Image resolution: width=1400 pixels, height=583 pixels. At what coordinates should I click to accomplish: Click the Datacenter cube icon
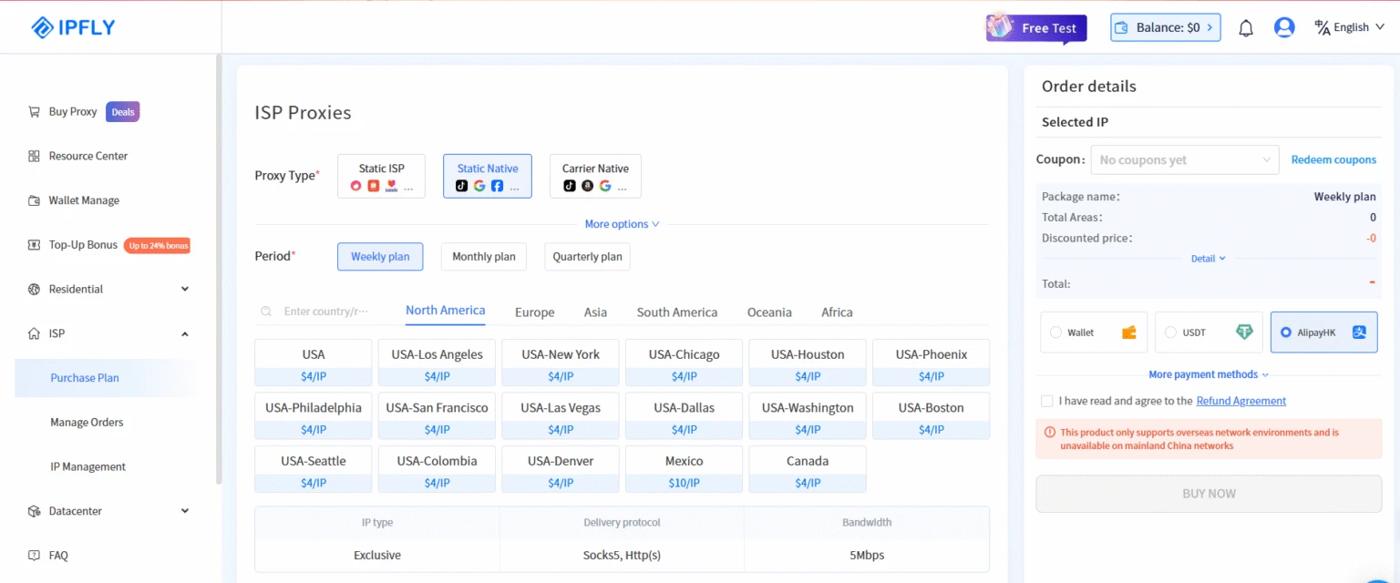[x=34, y=511]
